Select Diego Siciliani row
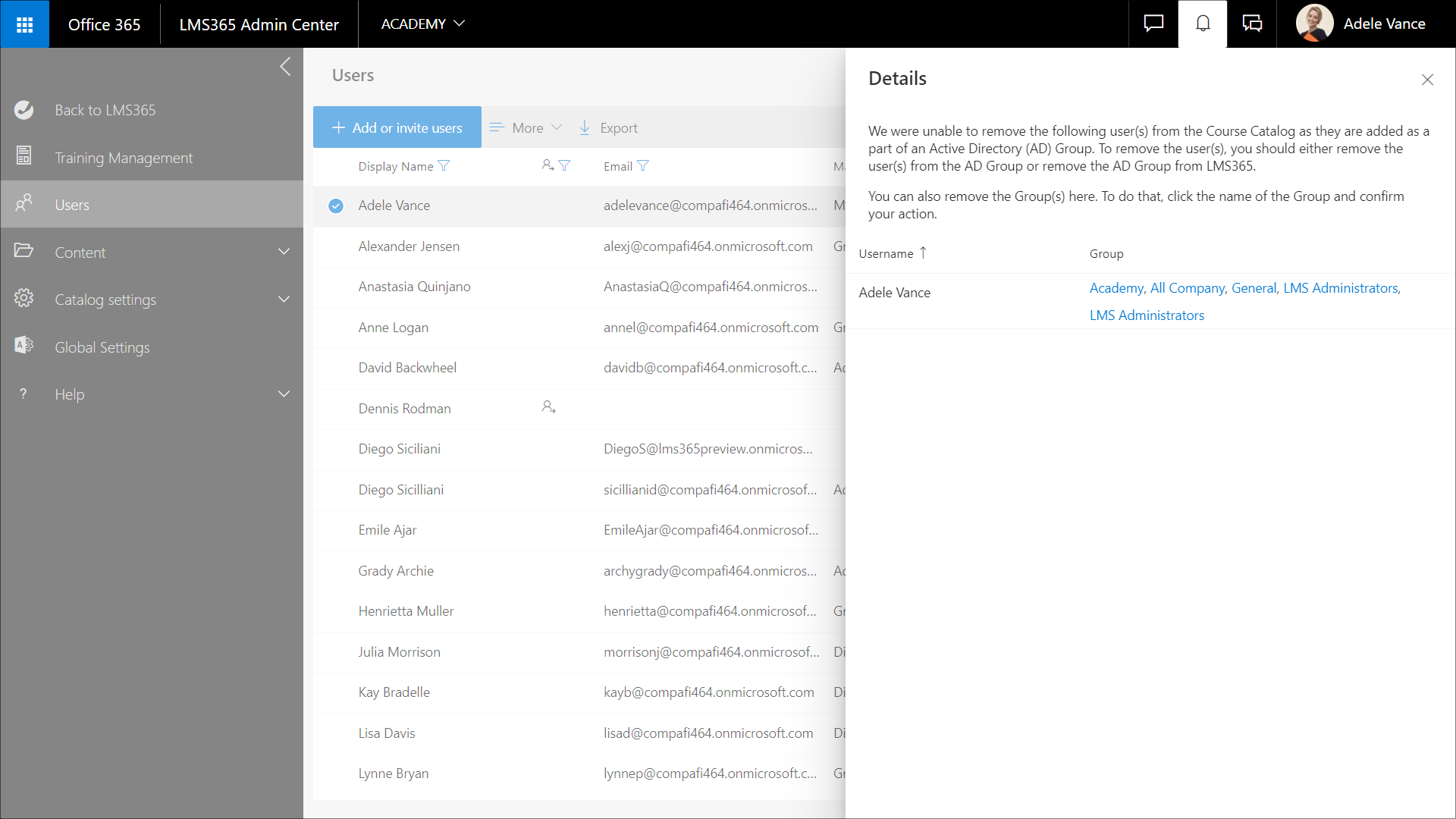The image size is (1456, 819). [x=579, y=449]
